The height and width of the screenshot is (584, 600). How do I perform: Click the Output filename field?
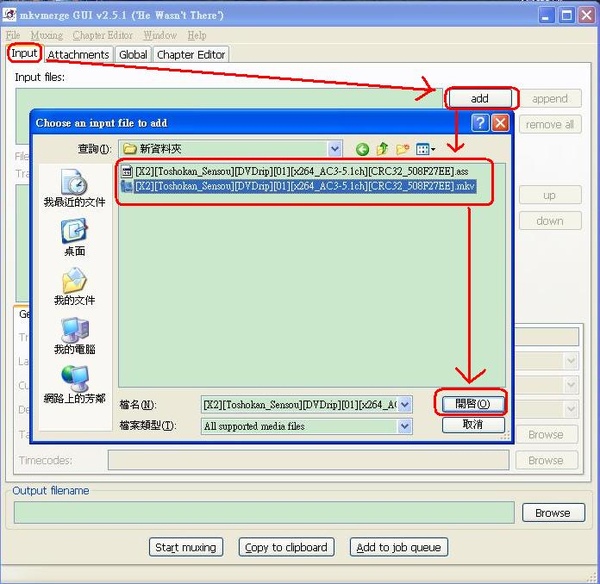(x=264, y=513)
